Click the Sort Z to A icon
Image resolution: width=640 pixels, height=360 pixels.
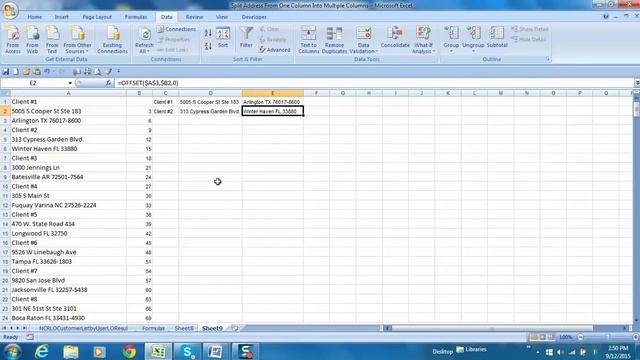click(x=208, y=46)
